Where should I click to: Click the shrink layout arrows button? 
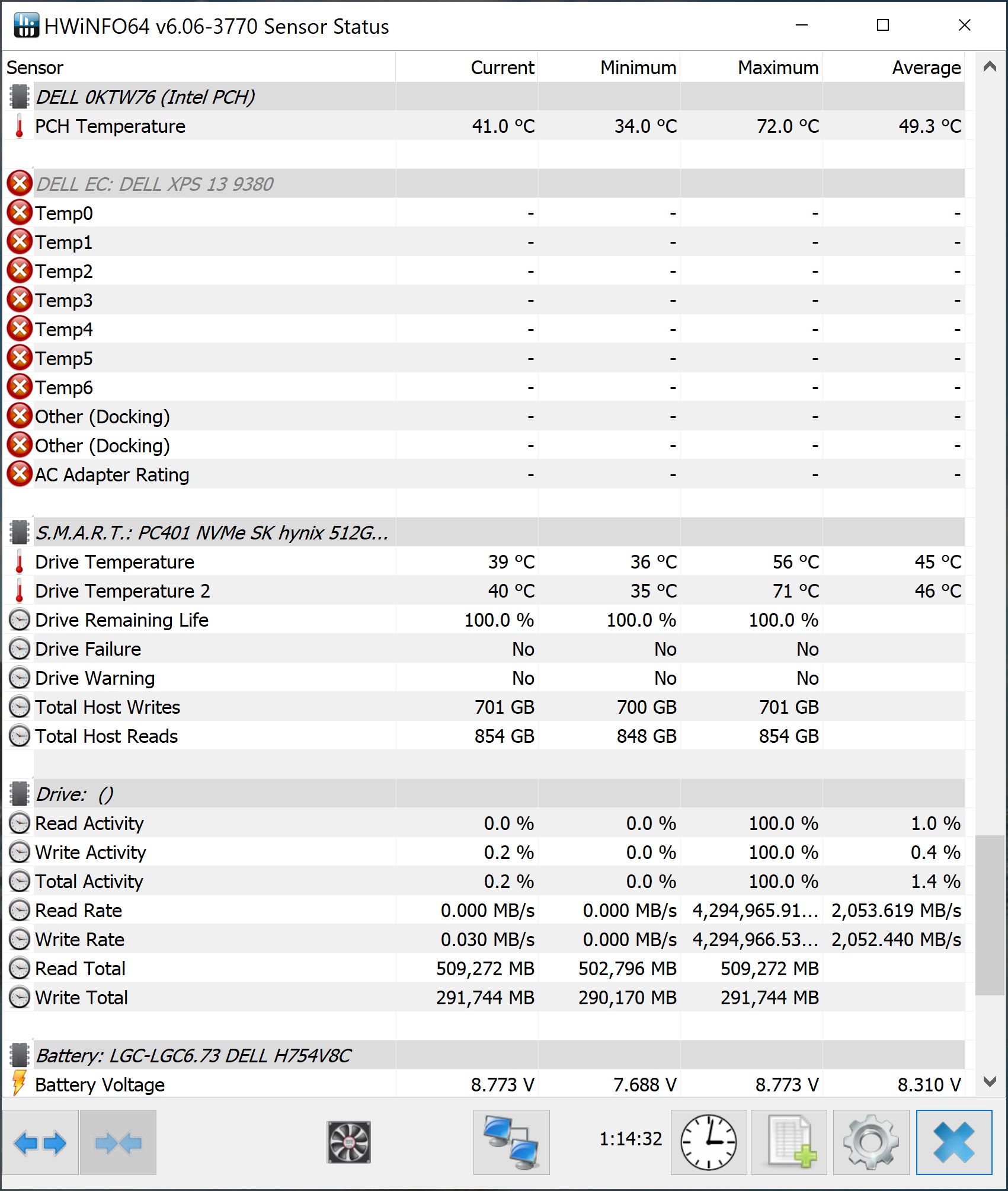(119, 1142)
